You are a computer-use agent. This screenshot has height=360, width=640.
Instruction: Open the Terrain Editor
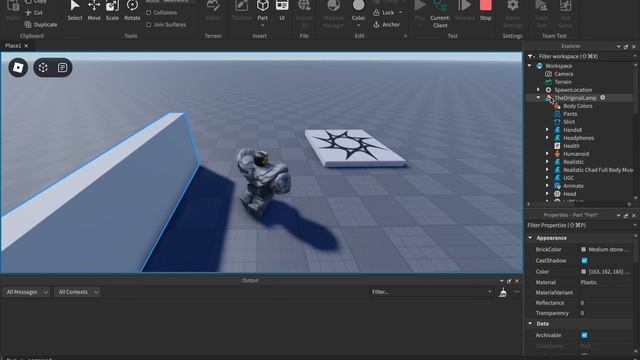pos(213,10)
